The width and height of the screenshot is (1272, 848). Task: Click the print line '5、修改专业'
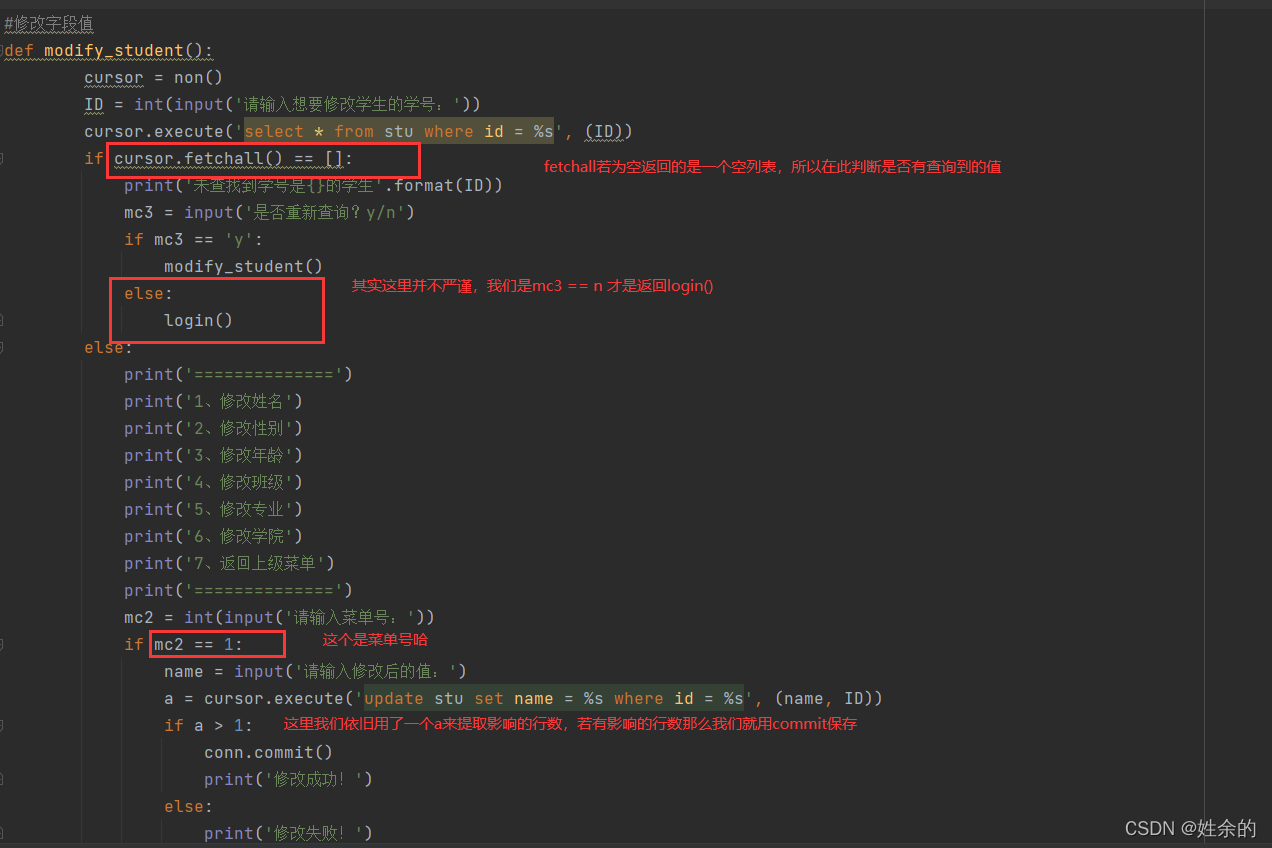(x=213, y=509)
